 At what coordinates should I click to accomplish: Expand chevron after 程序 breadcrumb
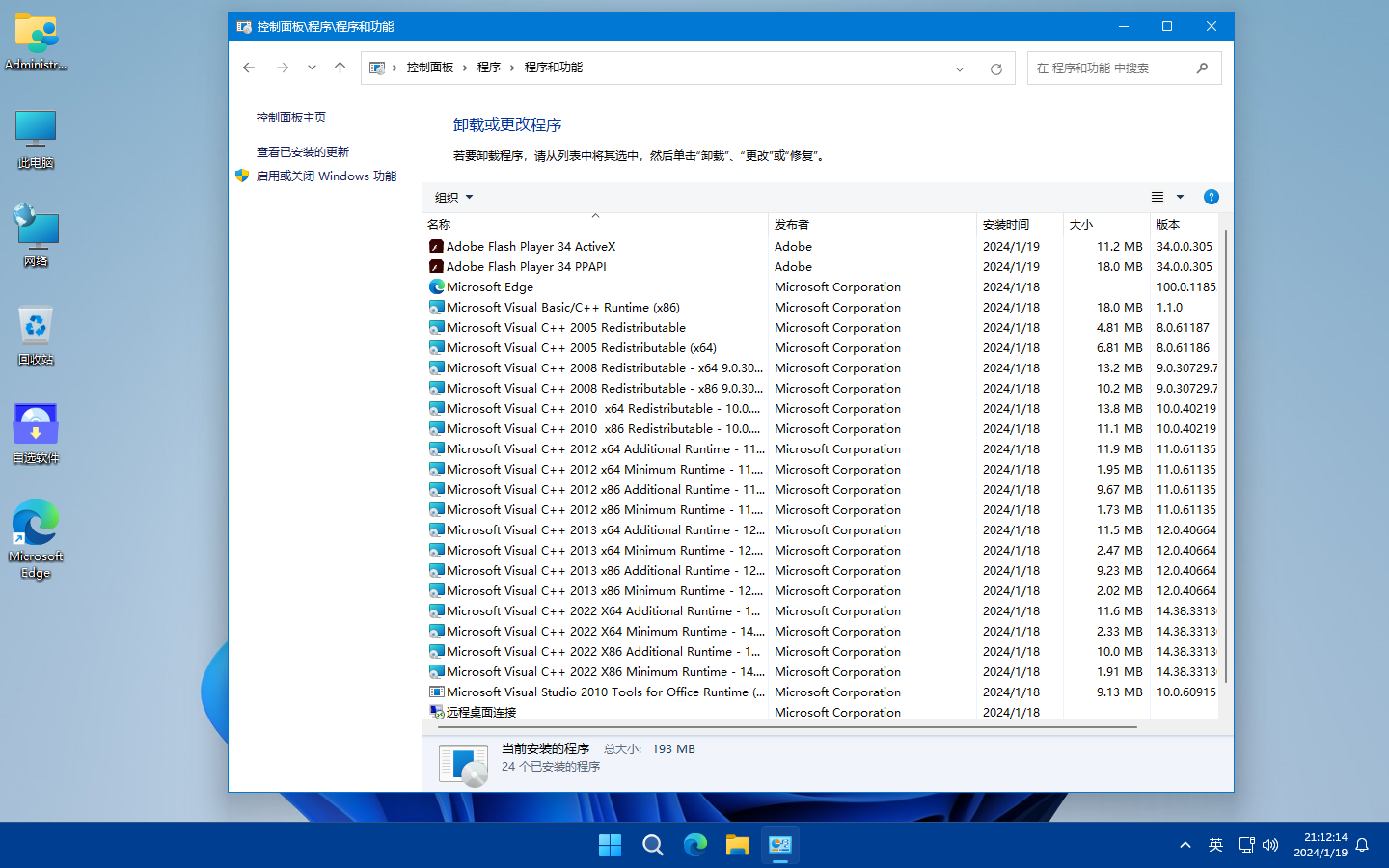coord(512,68)
